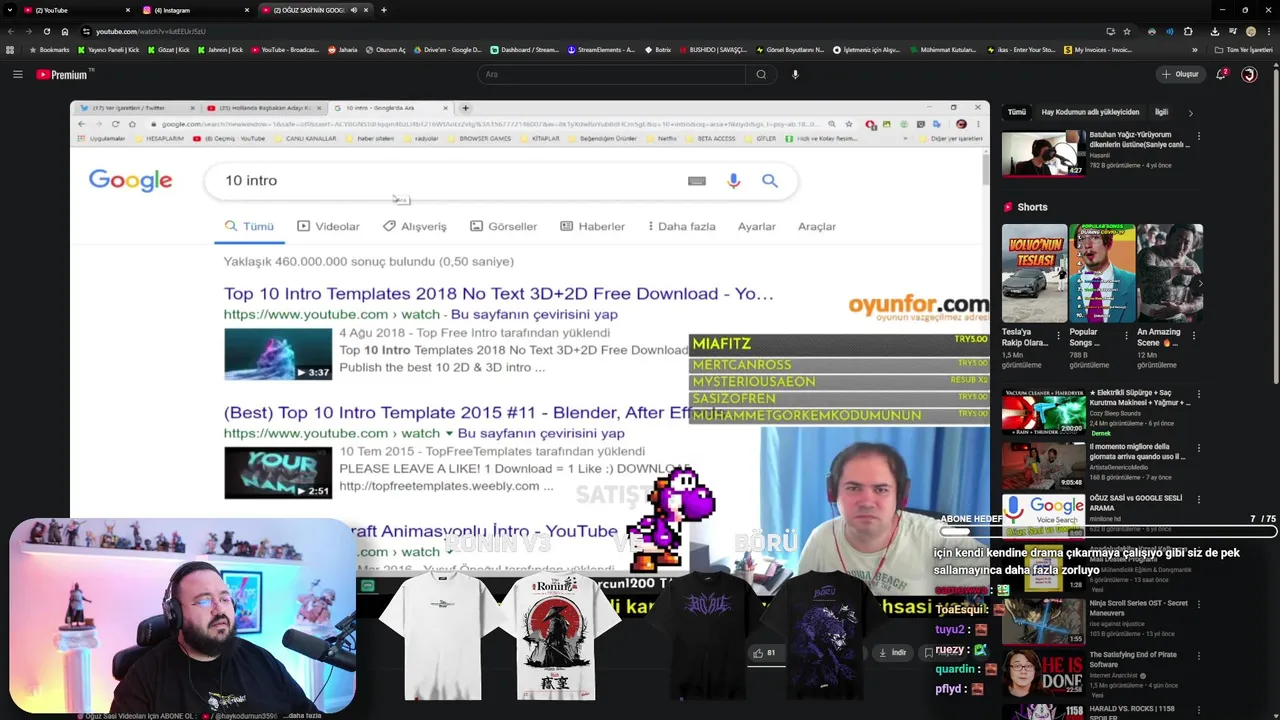1280x720 pixels.
Task: Click the İndir download button
Action: pyautogui.click(x=891, y=653)
